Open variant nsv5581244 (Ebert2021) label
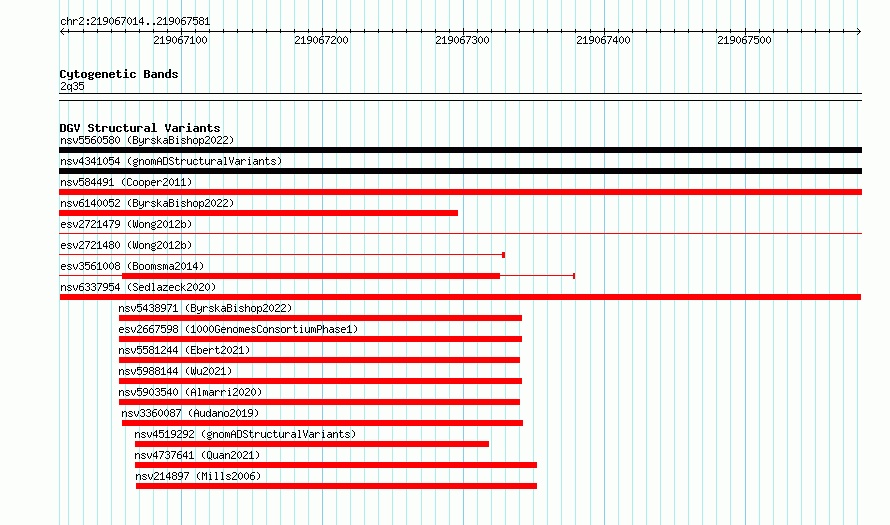The height and width of the screenshot is (525, 890). tap(184, 350)
